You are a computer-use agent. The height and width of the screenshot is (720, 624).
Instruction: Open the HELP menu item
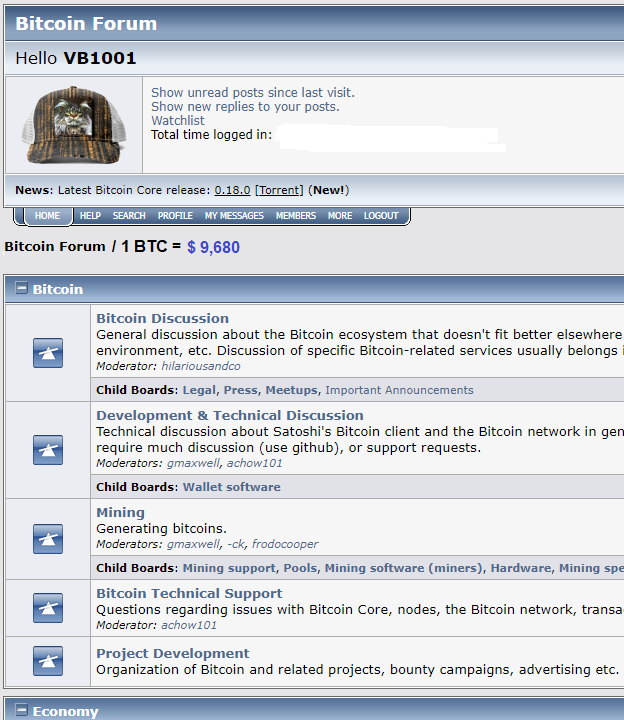point(90,216)
